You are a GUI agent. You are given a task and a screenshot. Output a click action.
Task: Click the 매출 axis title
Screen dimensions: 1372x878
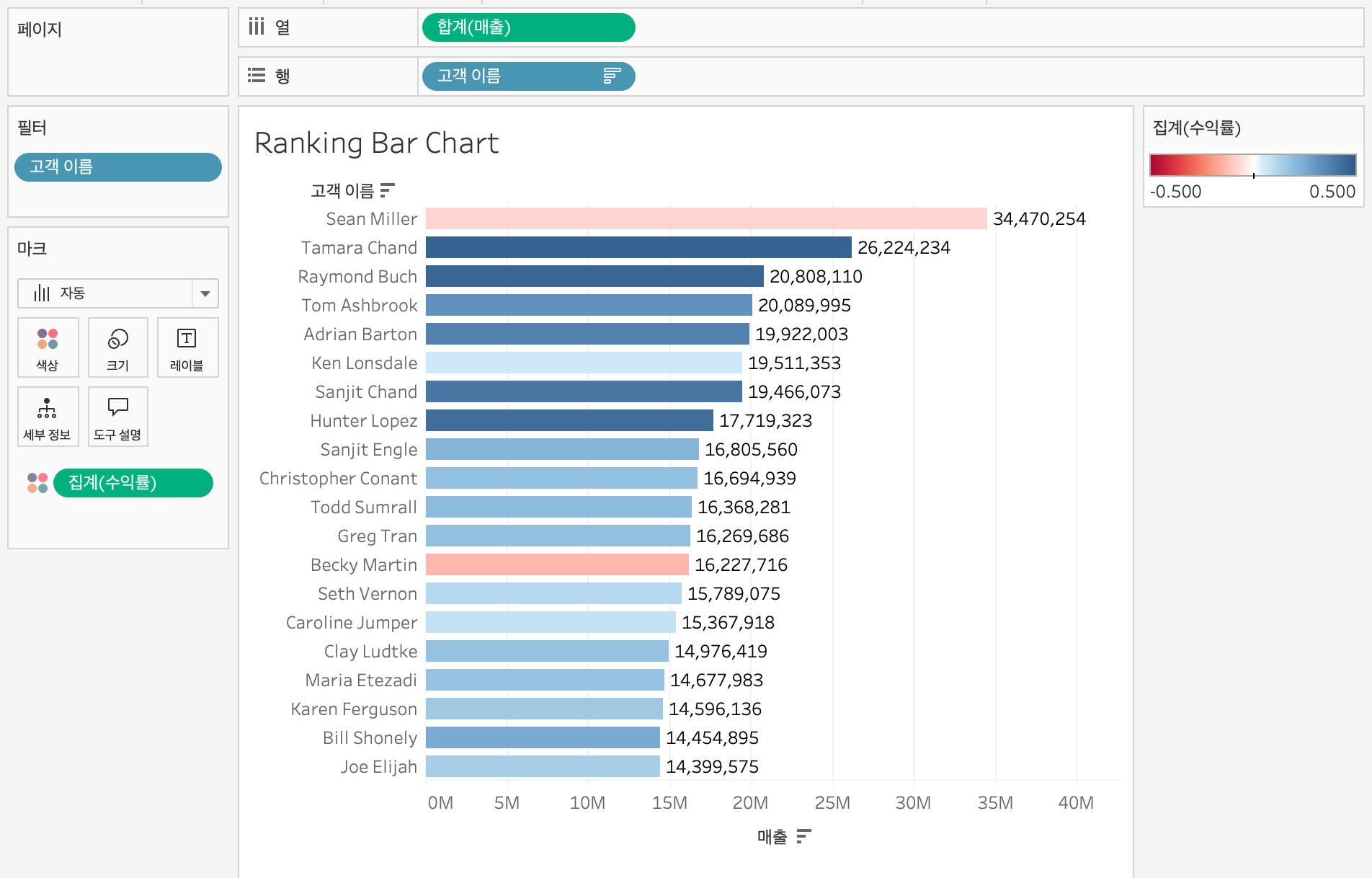click(772, 836)
